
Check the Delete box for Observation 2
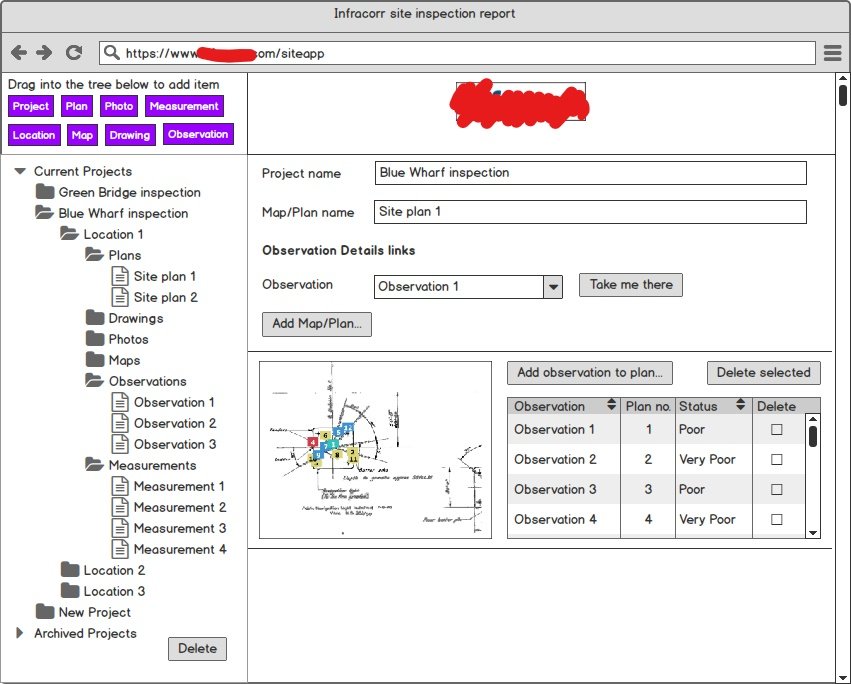(777, 459)
